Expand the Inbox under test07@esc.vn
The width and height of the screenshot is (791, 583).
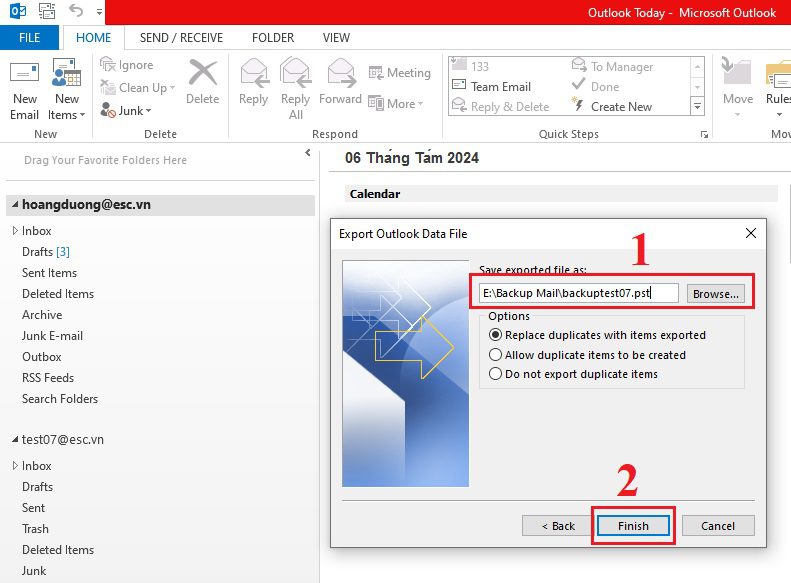coord(15,465)
